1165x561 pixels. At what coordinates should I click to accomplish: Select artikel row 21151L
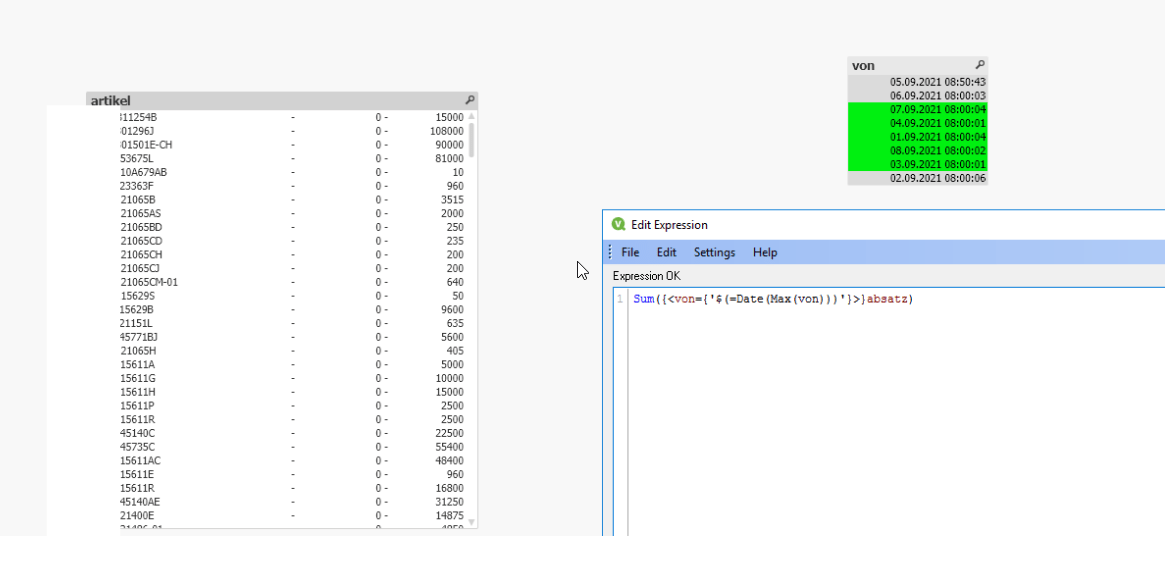(292, 323)
